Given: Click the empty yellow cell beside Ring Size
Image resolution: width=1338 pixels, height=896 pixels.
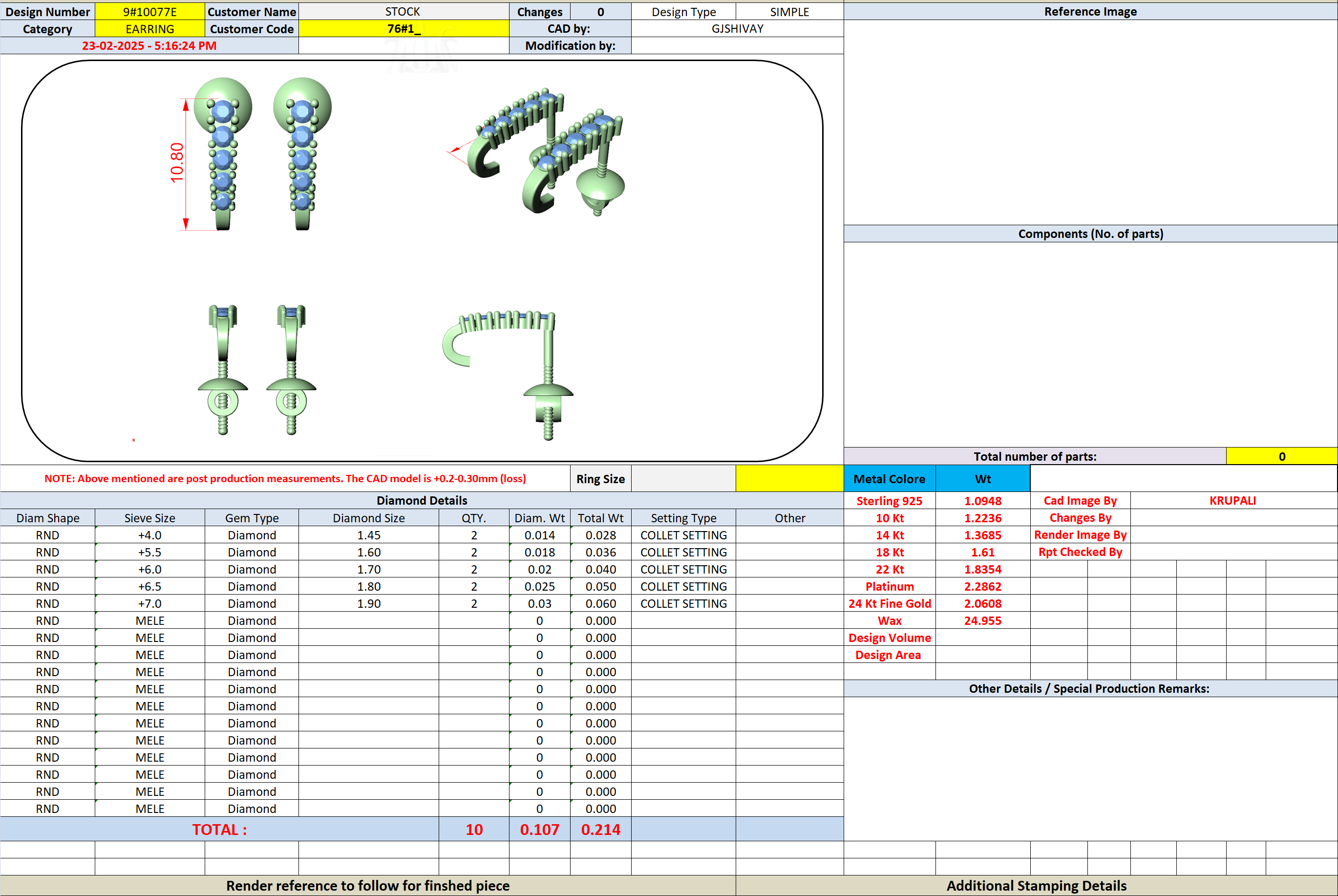Looking at the screenshot, I should point(789,479).
